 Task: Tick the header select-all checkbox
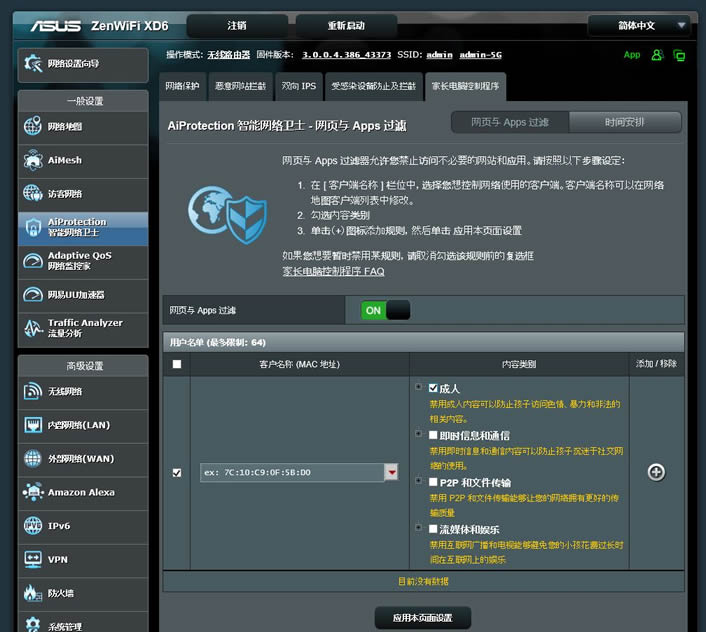[177, 364]
